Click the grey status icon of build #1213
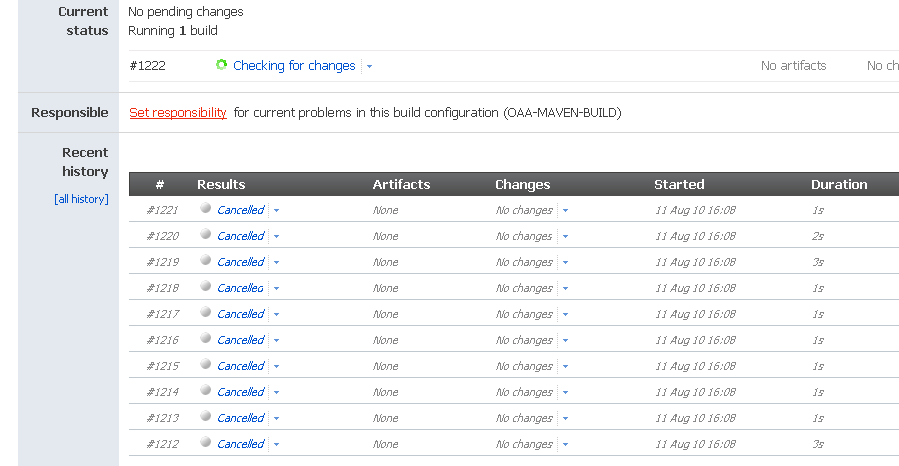This screenshot has width=899, height=466. [x=205, y=416]
